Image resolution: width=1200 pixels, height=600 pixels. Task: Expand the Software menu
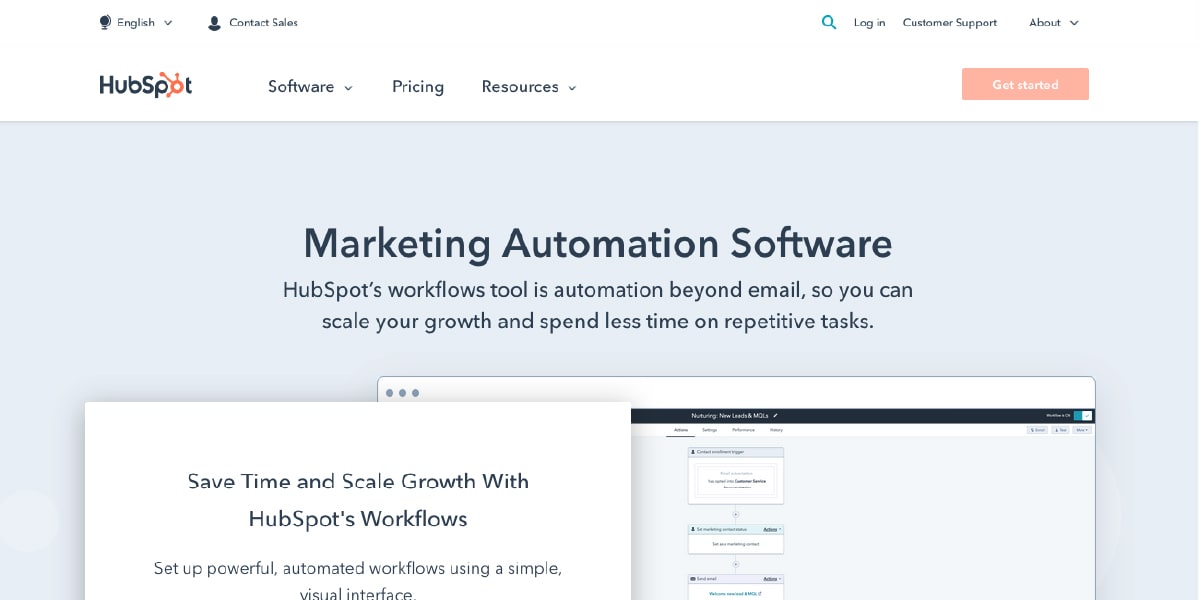[x=310, y=87]
